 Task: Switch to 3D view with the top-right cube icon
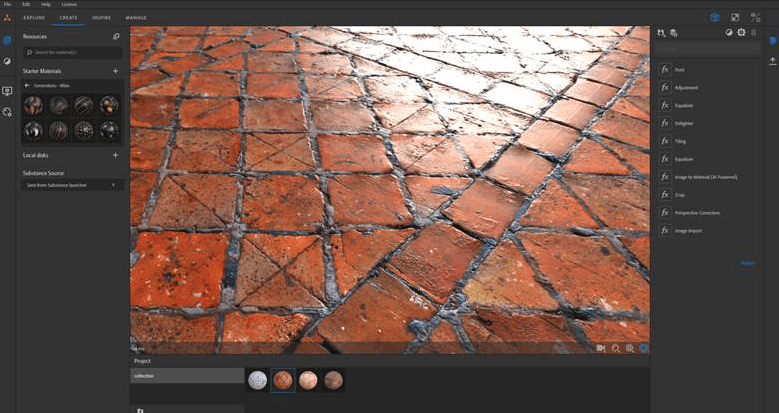tap(714, 17)
